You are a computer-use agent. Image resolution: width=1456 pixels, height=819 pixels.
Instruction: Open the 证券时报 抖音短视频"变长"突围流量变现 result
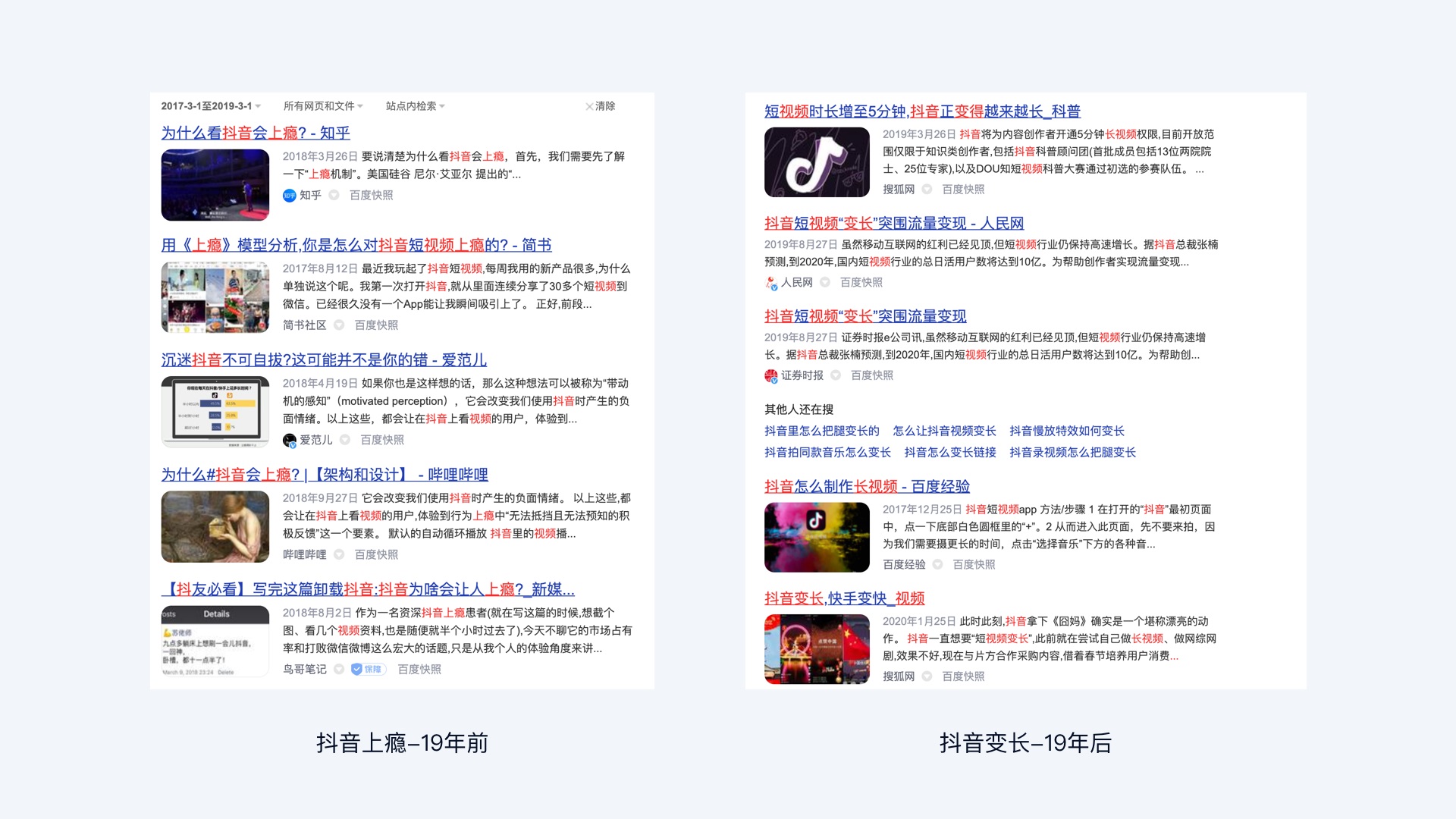point(865,316)
